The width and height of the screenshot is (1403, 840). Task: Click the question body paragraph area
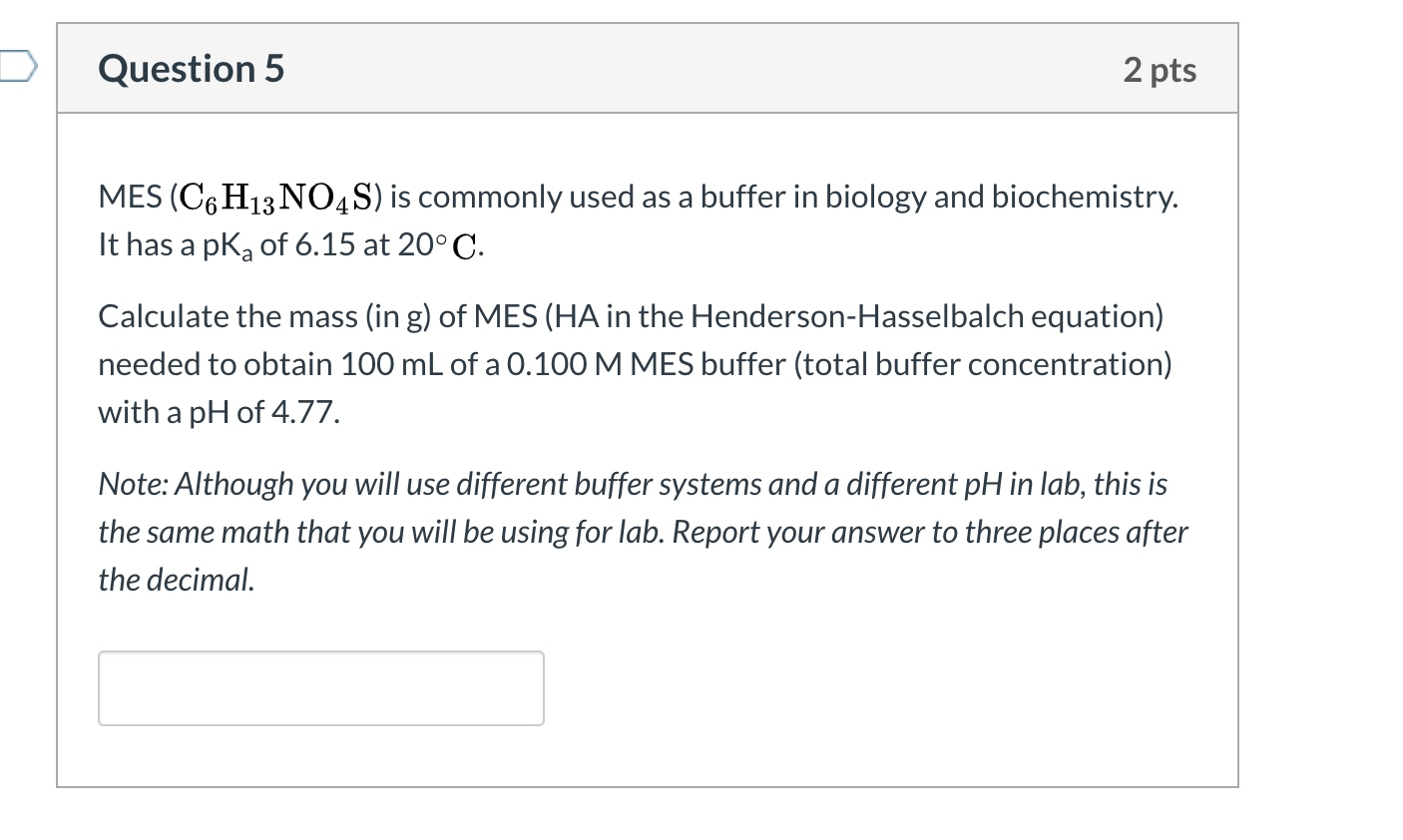click(x=639, y=364)
